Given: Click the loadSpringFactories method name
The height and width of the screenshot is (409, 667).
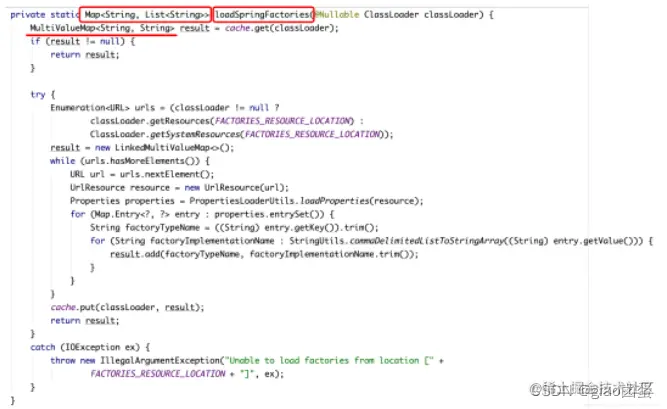Looking at the screenshot, I should pyautogui.click(x=262, y=14).
